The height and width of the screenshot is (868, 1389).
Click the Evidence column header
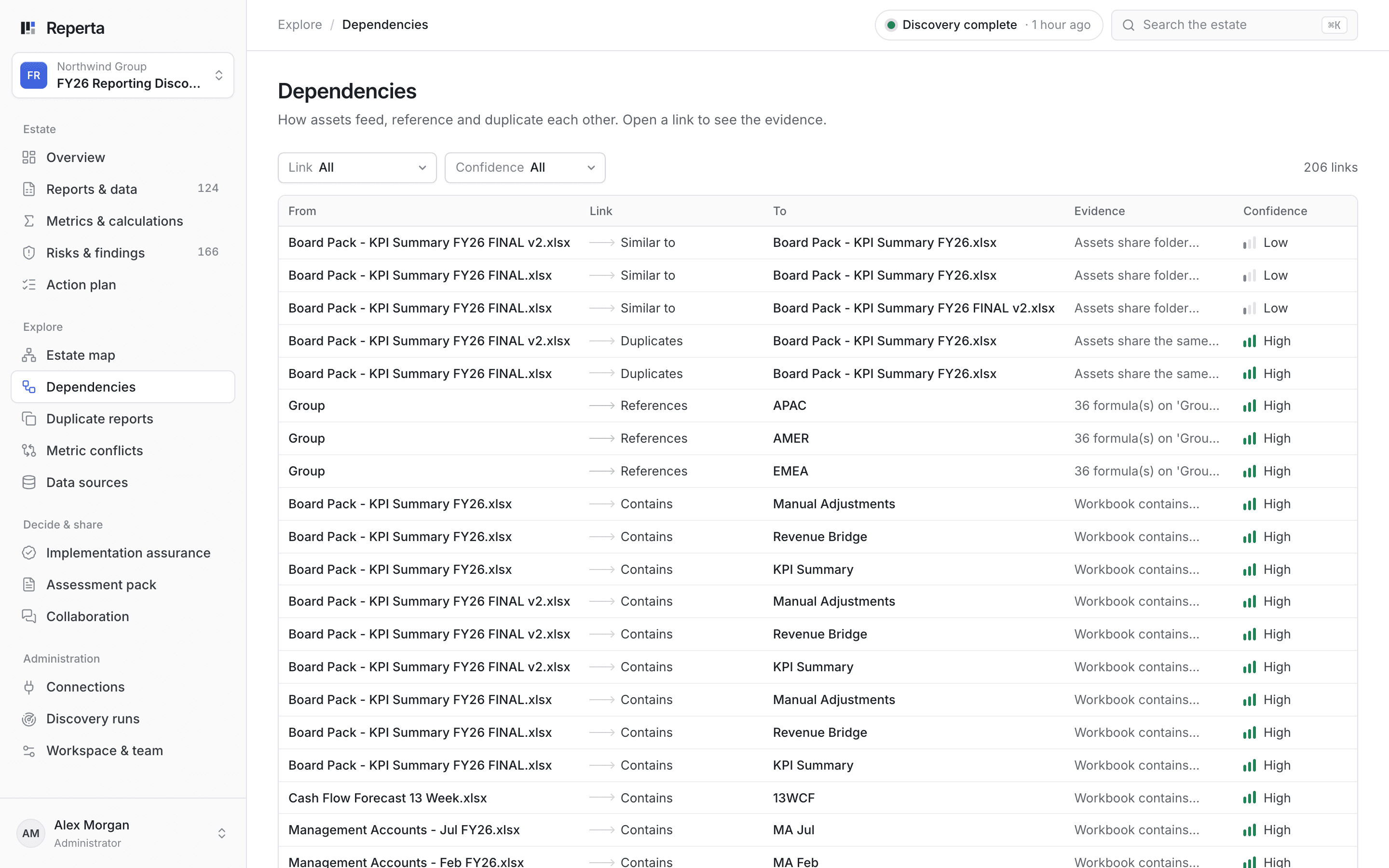[x=1099, y=211]
